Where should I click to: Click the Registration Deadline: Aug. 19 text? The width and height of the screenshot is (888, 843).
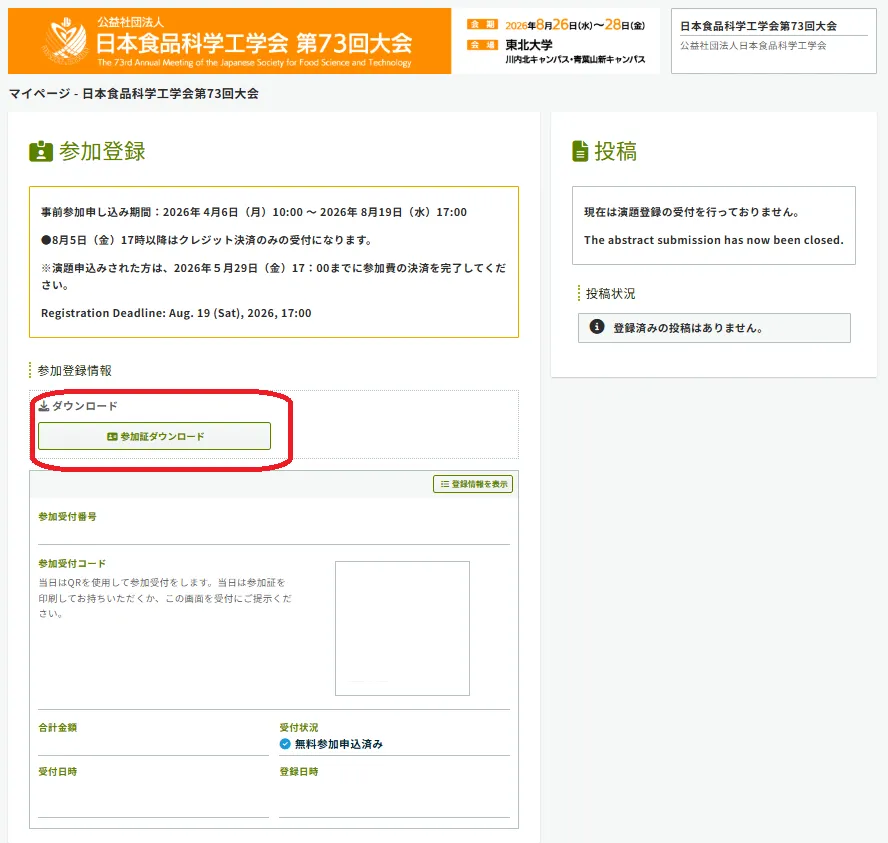tap(176, 313)
